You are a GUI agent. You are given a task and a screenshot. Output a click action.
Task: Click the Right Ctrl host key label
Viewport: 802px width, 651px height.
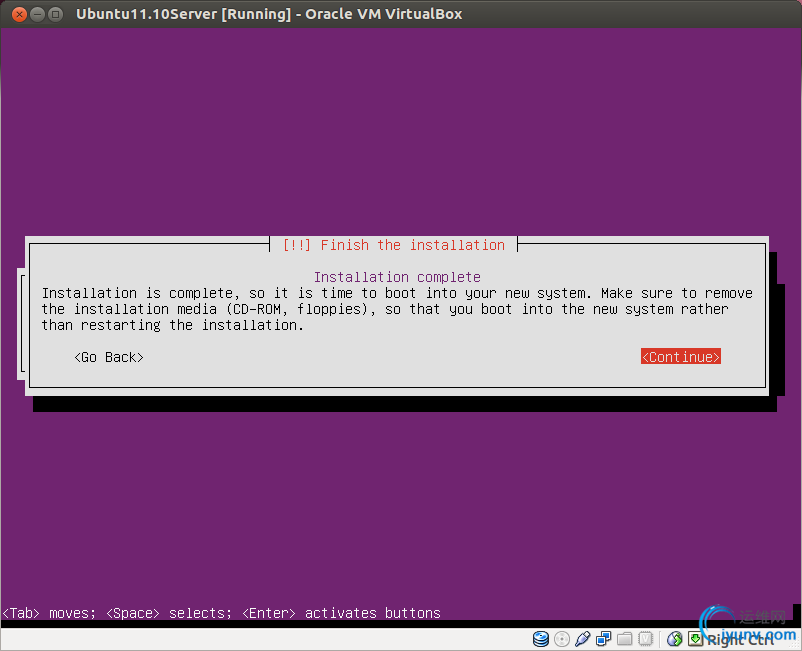(x=740, y=639)
